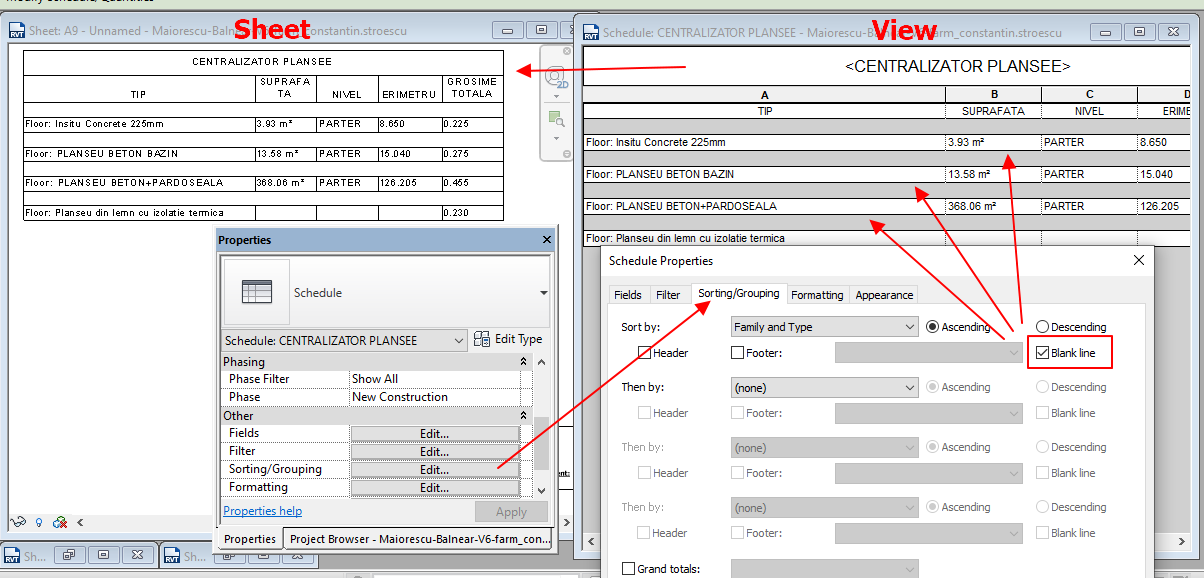1204x578 pixels.
Task: Open the Properties help link
Action: [262, 510]
